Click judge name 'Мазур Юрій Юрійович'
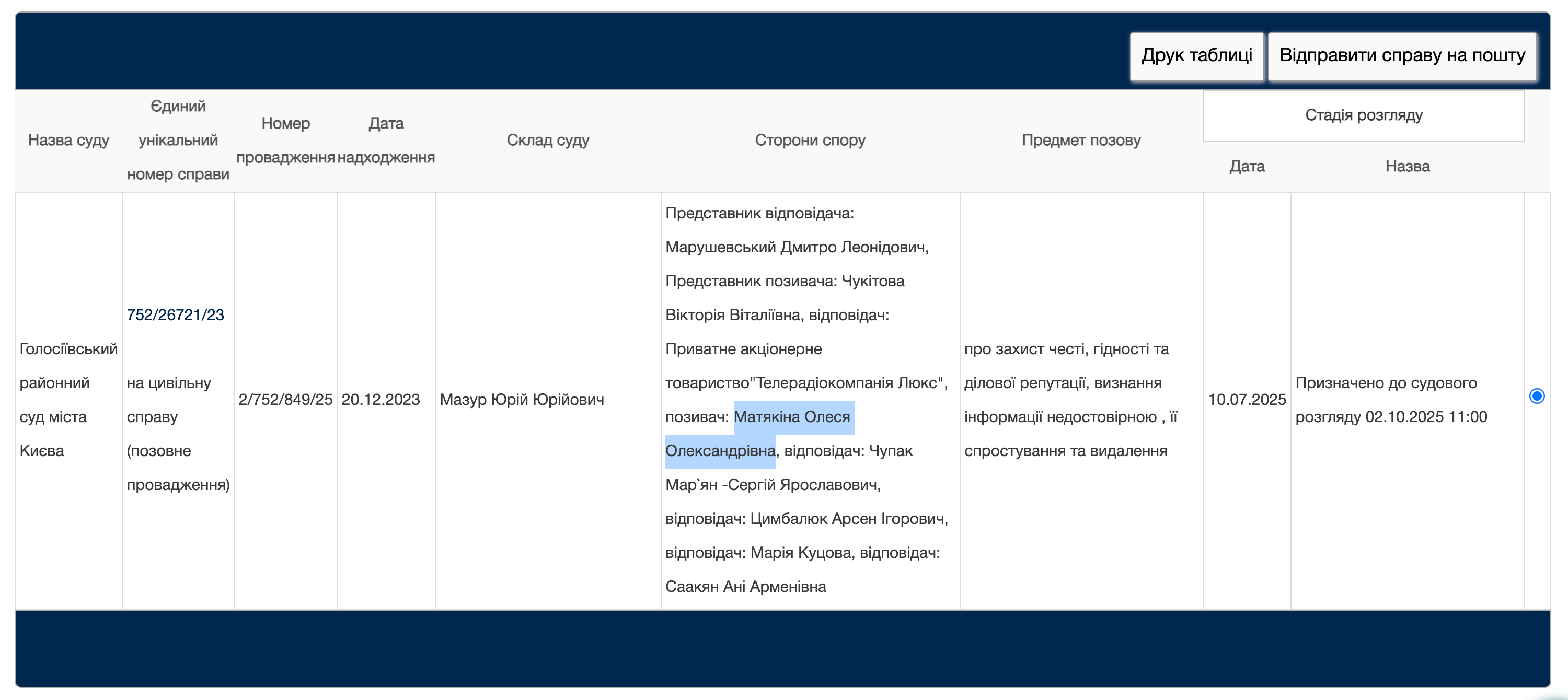 [x=522, y=400]
